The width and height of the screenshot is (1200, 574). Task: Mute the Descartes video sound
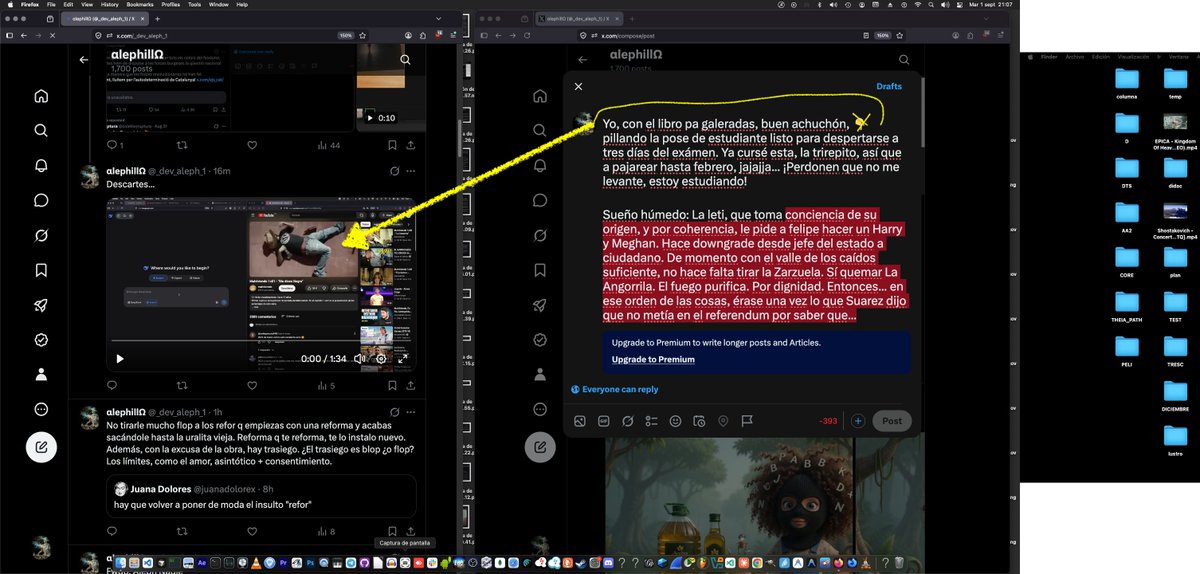click(x=359, y=358)
